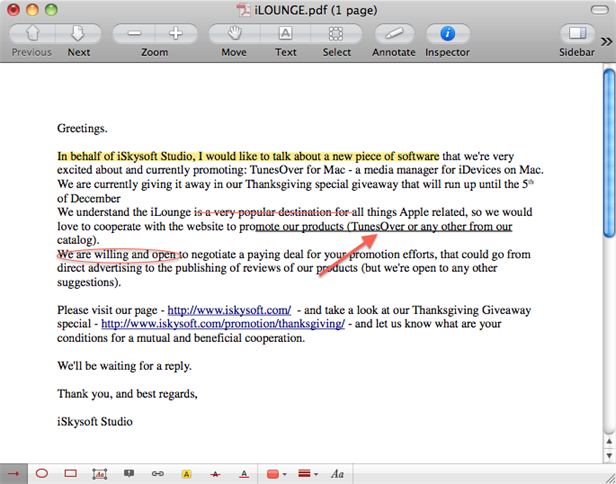The image size is (616, 484).
Task: Open the annotation color dropdown
Action: (277, 474)
